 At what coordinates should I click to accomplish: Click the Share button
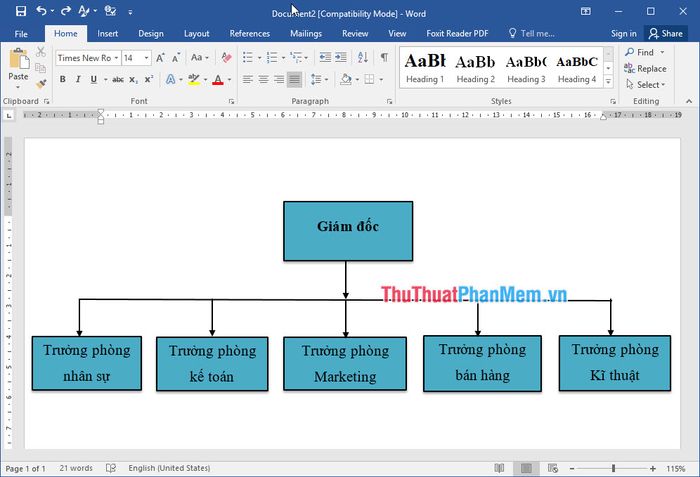coord(666,34)
